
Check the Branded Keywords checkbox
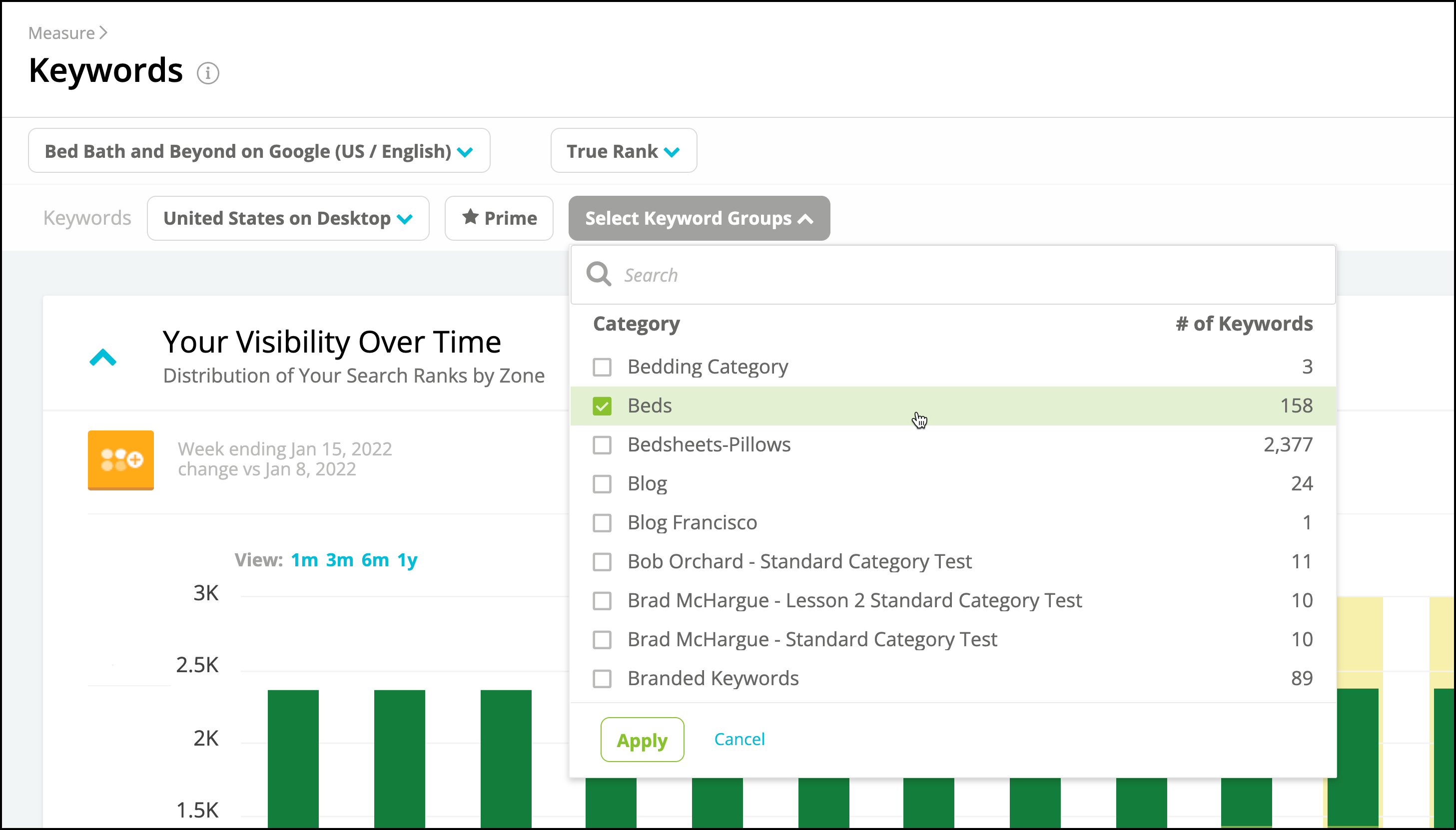(602, 678)
